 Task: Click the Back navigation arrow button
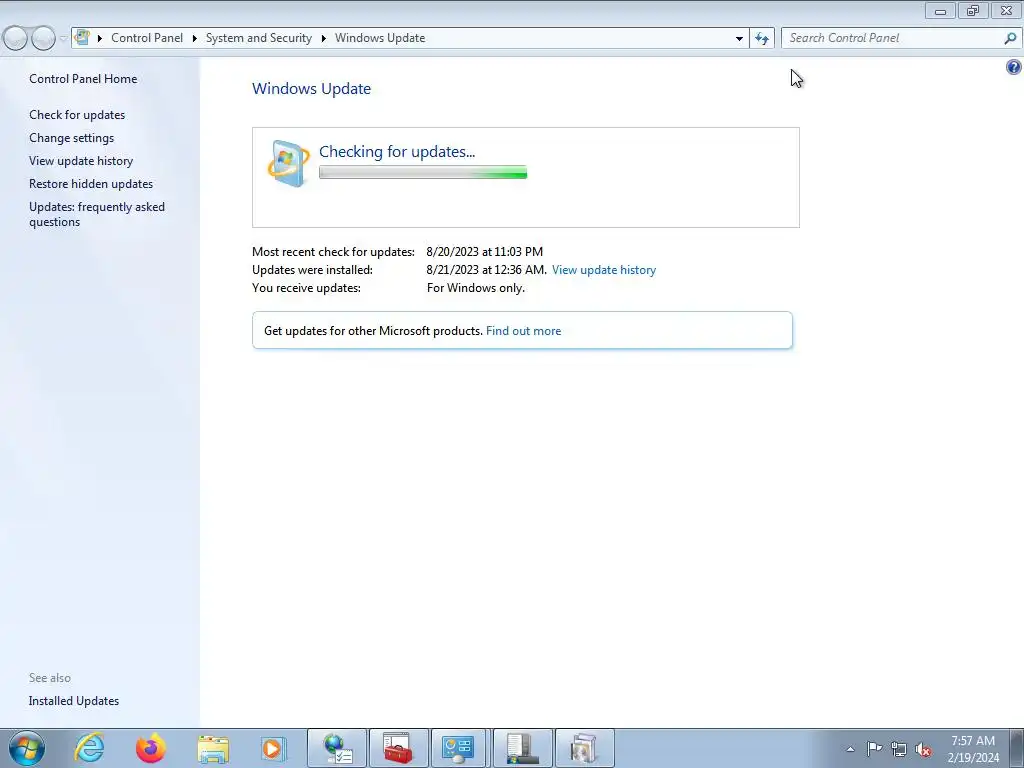tap(15, 39)
